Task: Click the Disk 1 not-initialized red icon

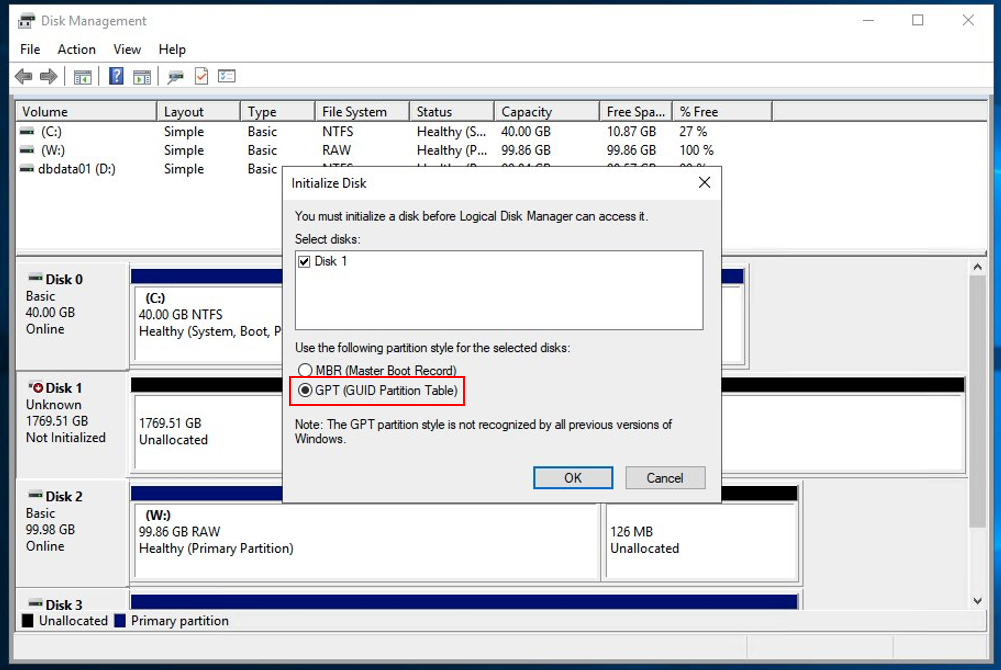Action: coord(36,387)
